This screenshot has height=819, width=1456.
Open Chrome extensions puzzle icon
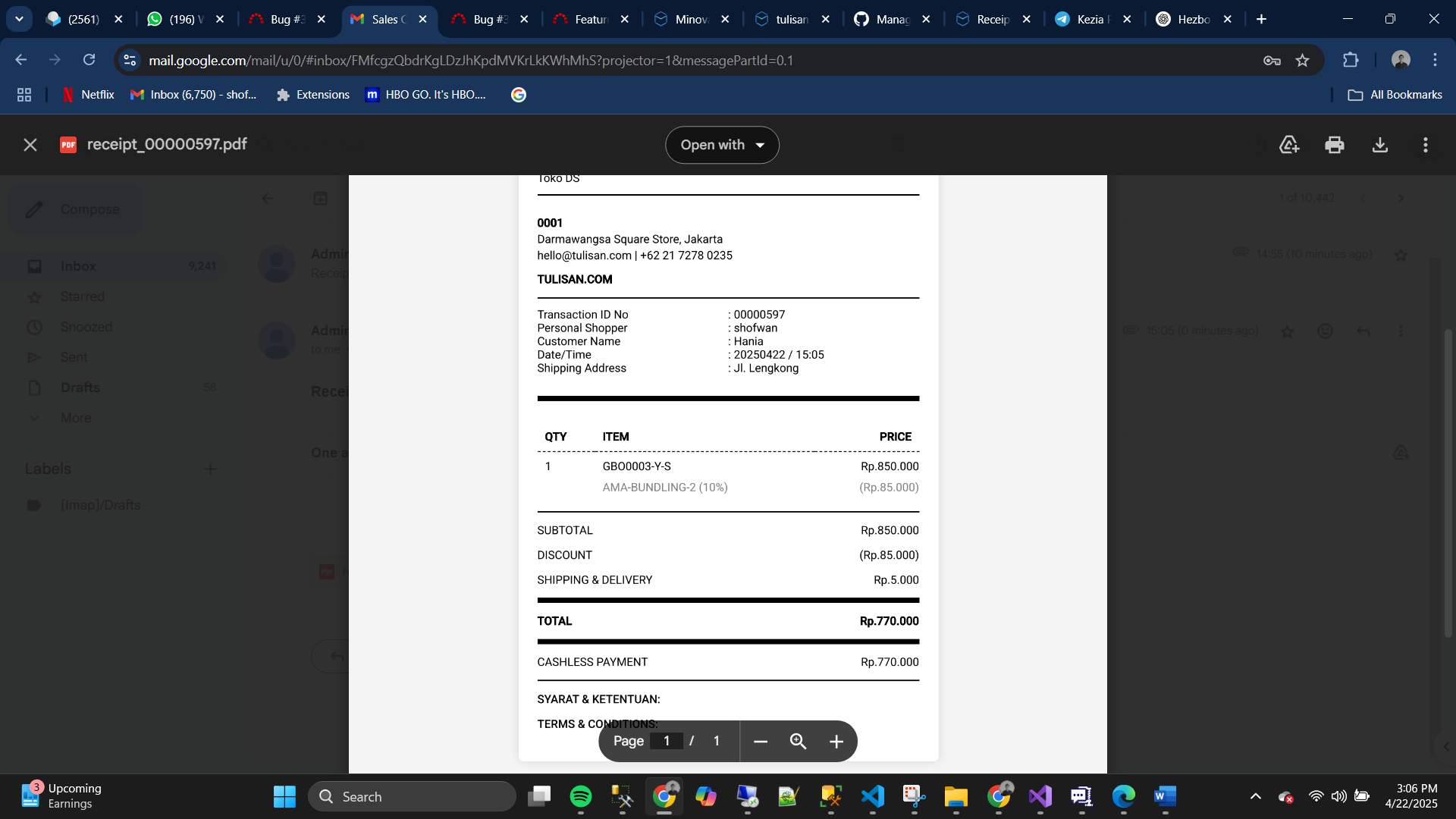click(1351, 60)
